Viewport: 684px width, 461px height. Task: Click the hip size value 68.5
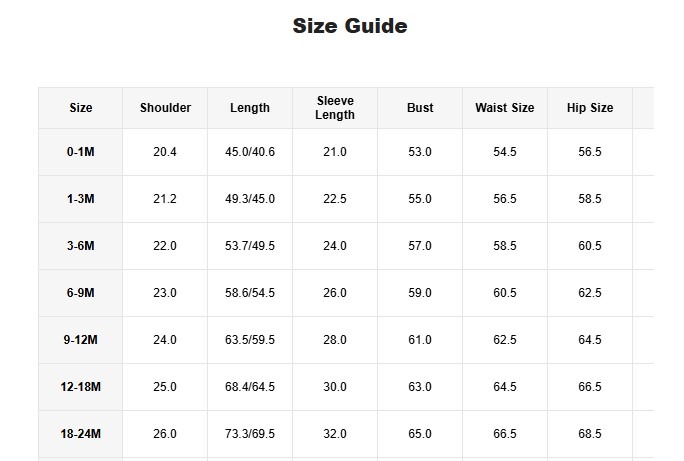point(590,434)
